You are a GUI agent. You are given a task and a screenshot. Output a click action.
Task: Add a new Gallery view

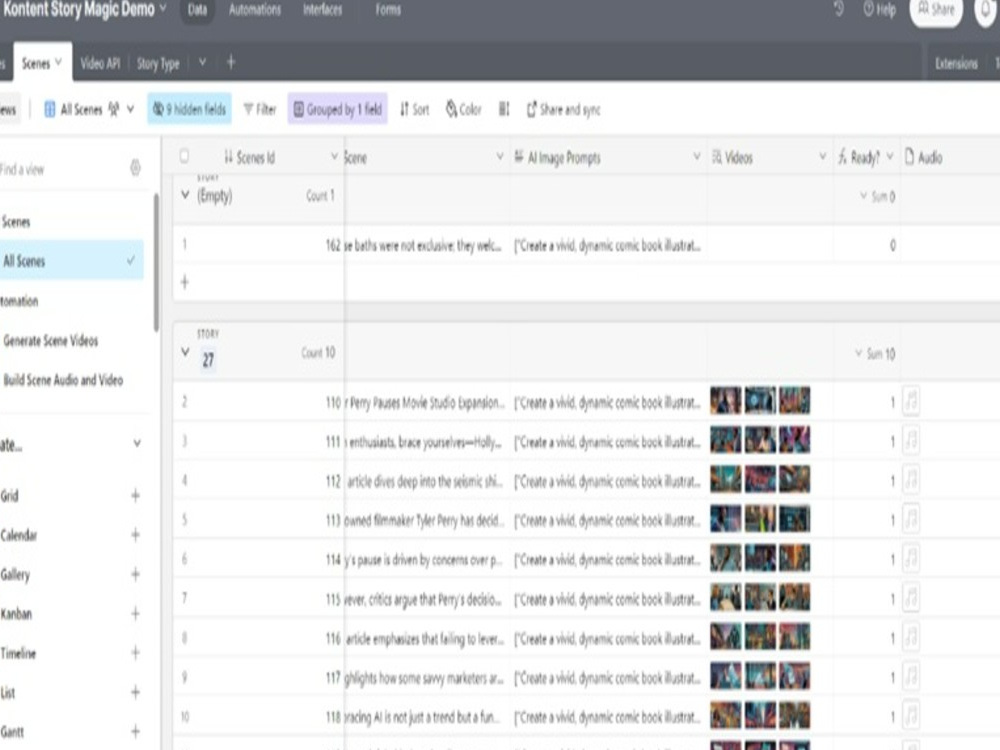click(x=135, y=575)
